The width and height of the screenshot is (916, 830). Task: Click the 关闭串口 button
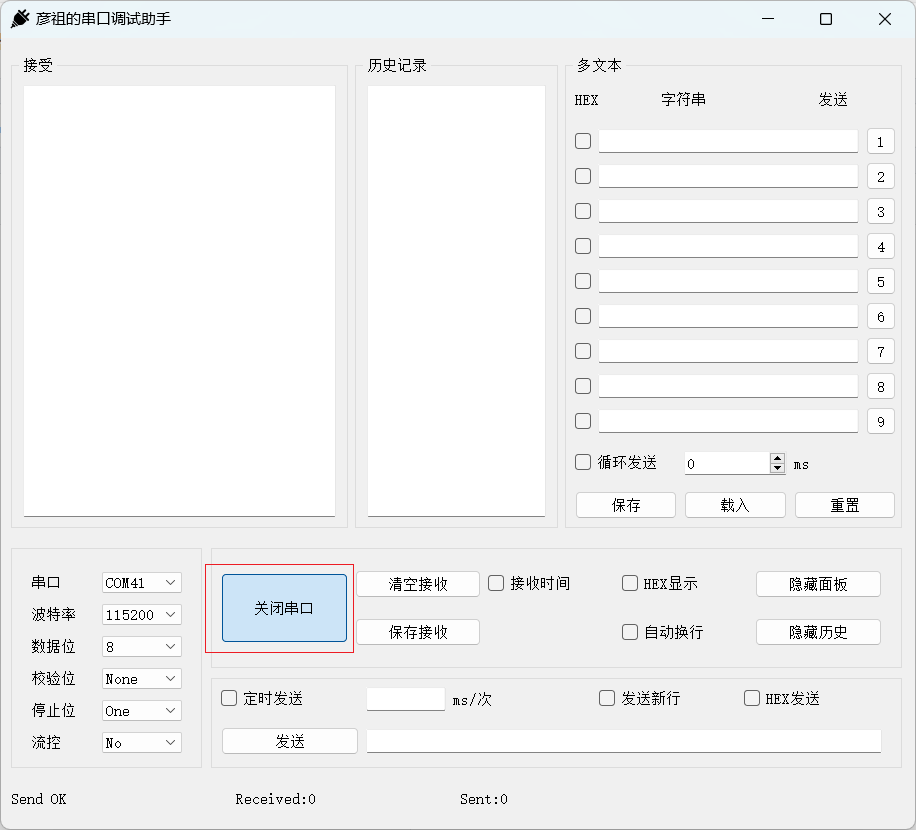coord(284,608)
